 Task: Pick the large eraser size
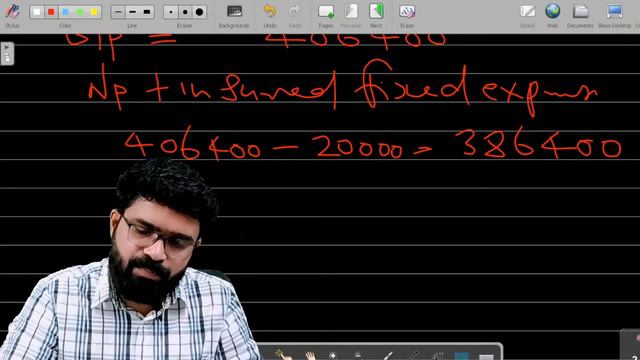coord(199,12)
